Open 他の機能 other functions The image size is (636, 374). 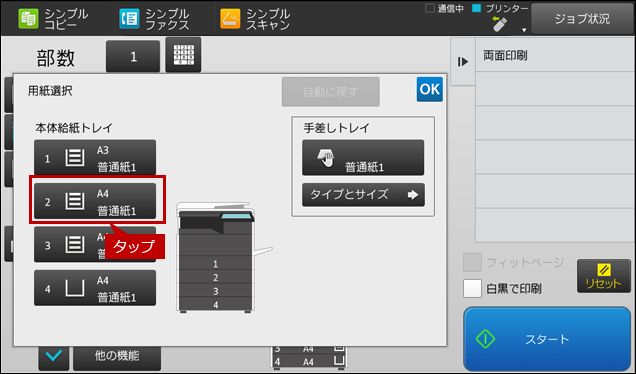117,357
